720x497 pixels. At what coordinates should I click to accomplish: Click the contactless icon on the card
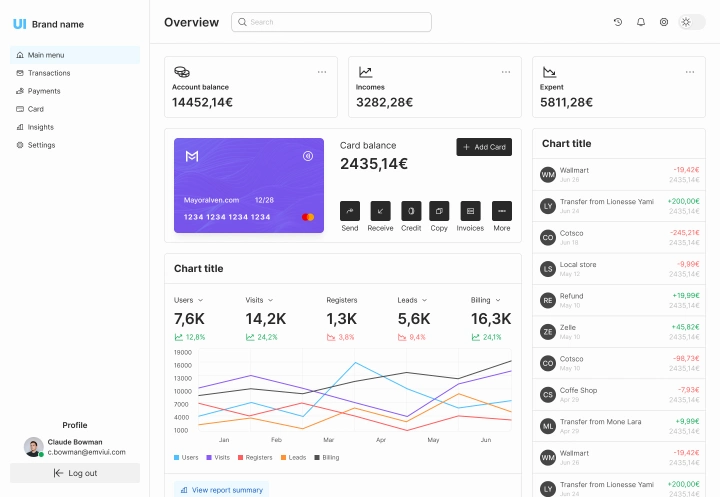click(x=308, y=156)
